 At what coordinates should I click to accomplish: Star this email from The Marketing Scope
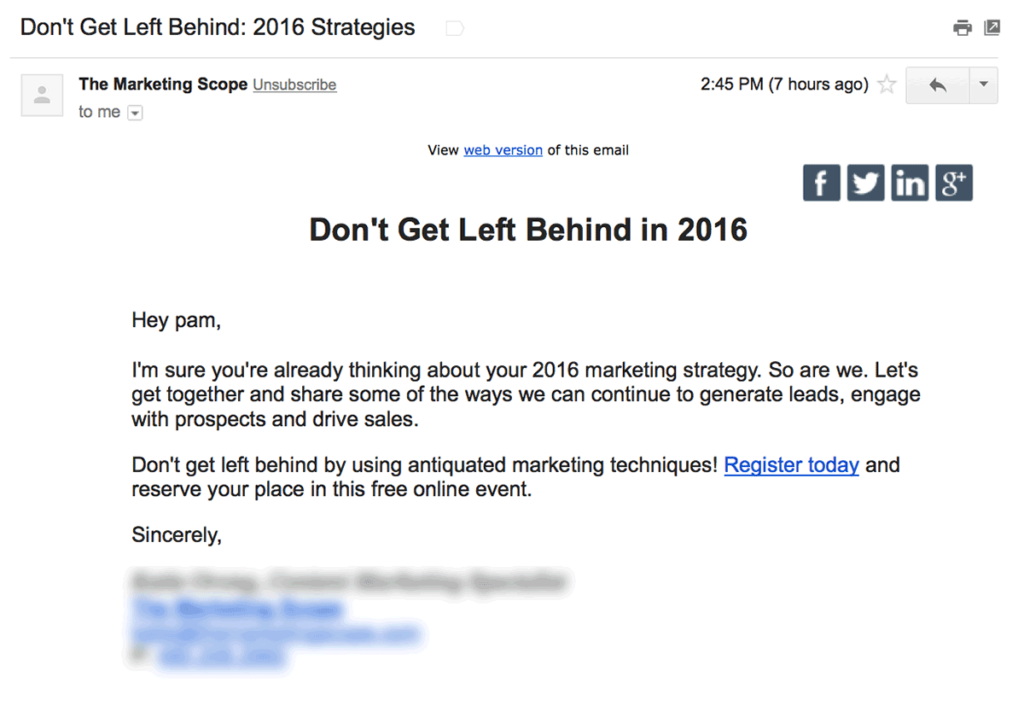[x=886, y=85]
